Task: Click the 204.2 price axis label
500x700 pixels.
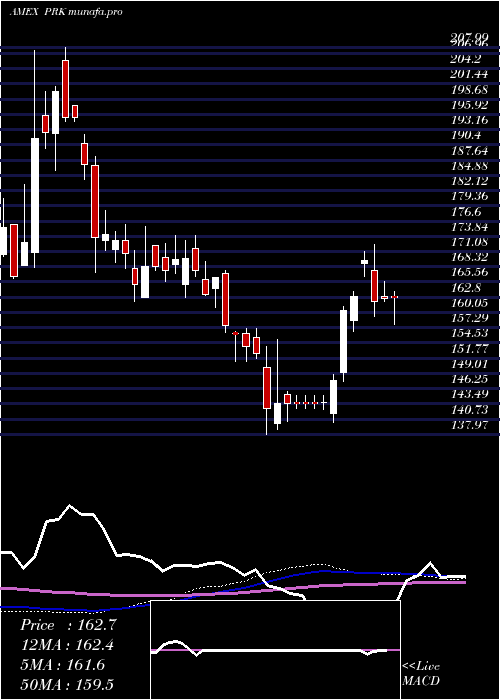Action: (x=468, y=58)
